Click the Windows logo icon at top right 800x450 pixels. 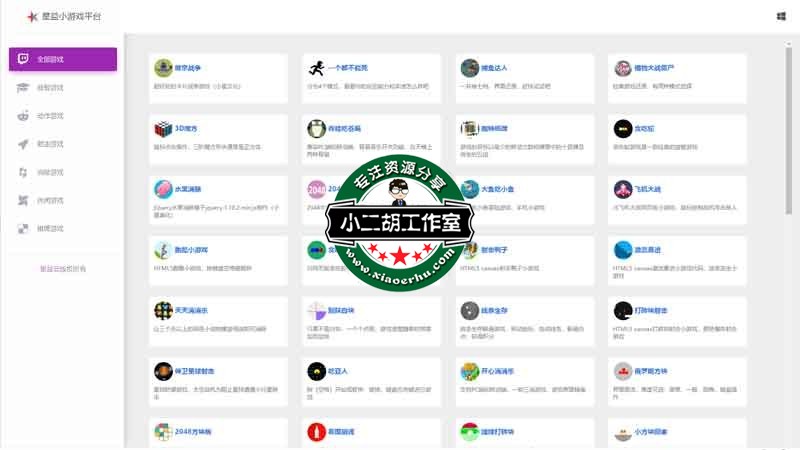pyautogui.click(x=780, y=16)
